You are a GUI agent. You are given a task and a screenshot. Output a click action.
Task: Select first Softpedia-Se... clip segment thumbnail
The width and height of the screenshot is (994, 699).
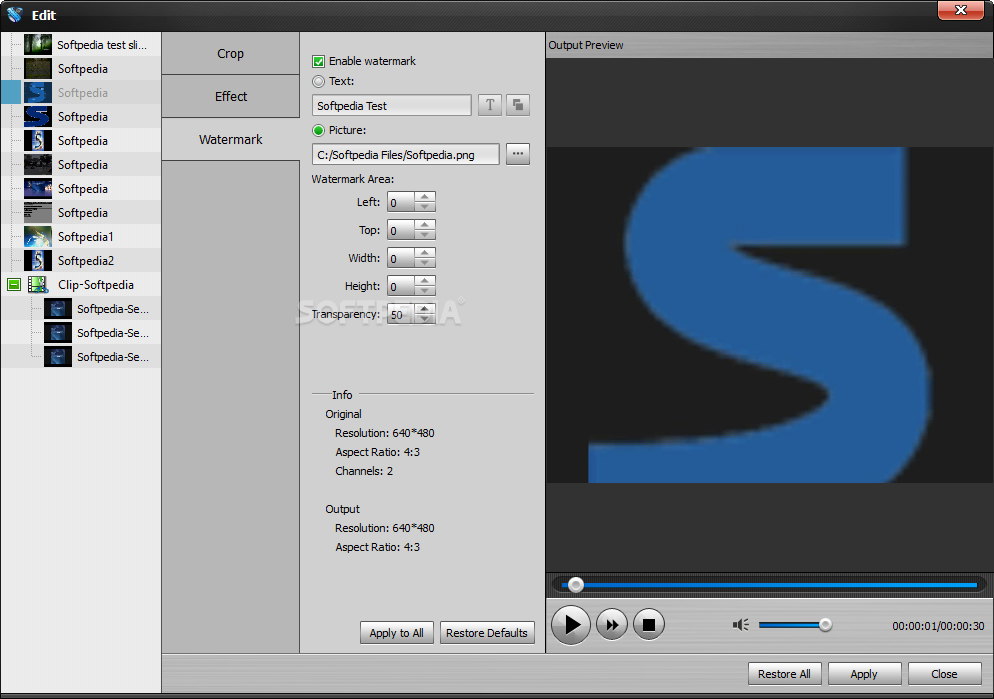click(x=57, y=309)
